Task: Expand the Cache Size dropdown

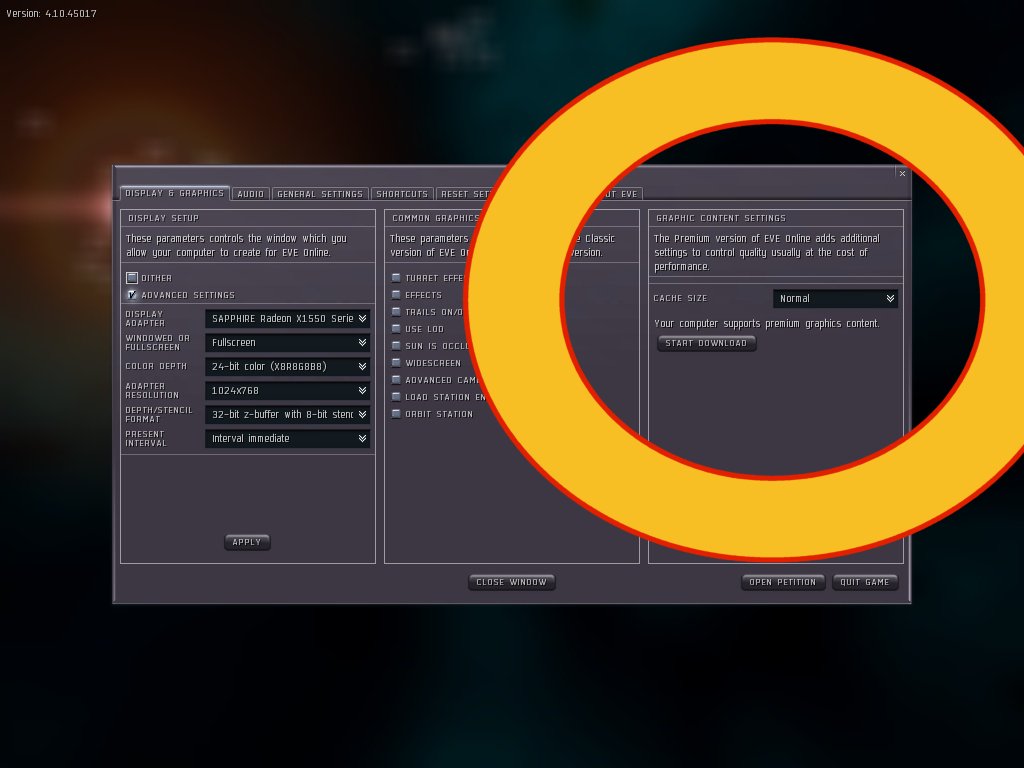Action: tap(835, 298)
